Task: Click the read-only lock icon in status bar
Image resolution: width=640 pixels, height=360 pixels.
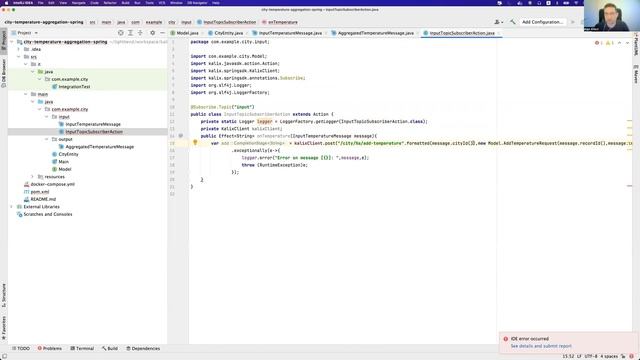Action: click(x=623, y=356)
